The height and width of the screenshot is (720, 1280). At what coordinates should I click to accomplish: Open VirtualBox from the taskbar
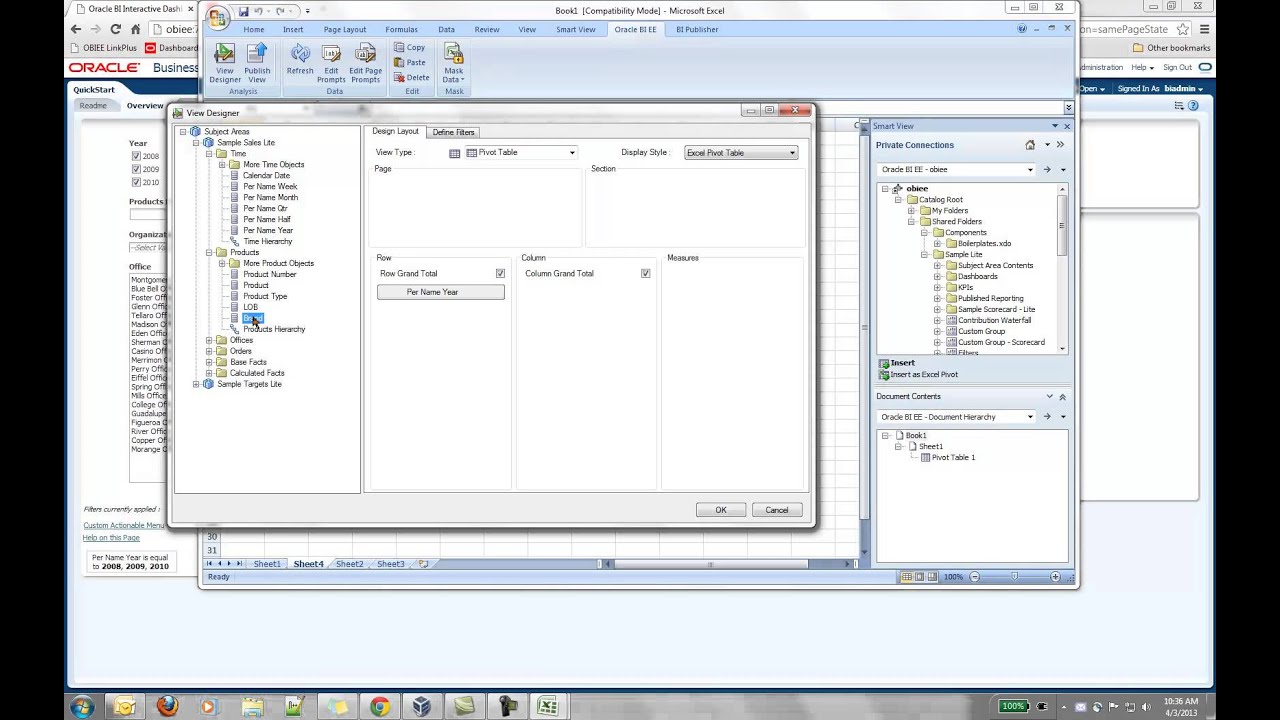421,707
